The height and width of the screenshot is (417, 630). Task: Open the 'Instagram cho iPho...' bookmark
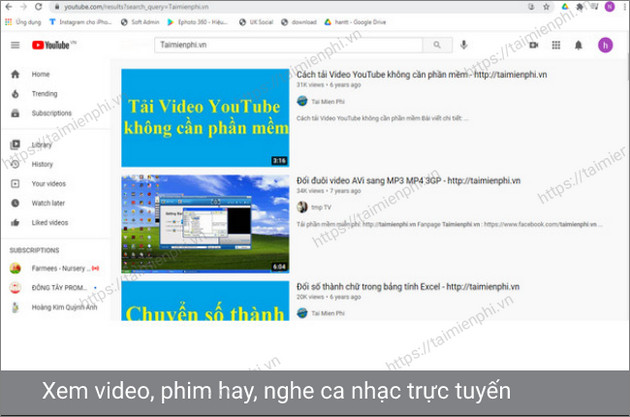tap(80, 22)
